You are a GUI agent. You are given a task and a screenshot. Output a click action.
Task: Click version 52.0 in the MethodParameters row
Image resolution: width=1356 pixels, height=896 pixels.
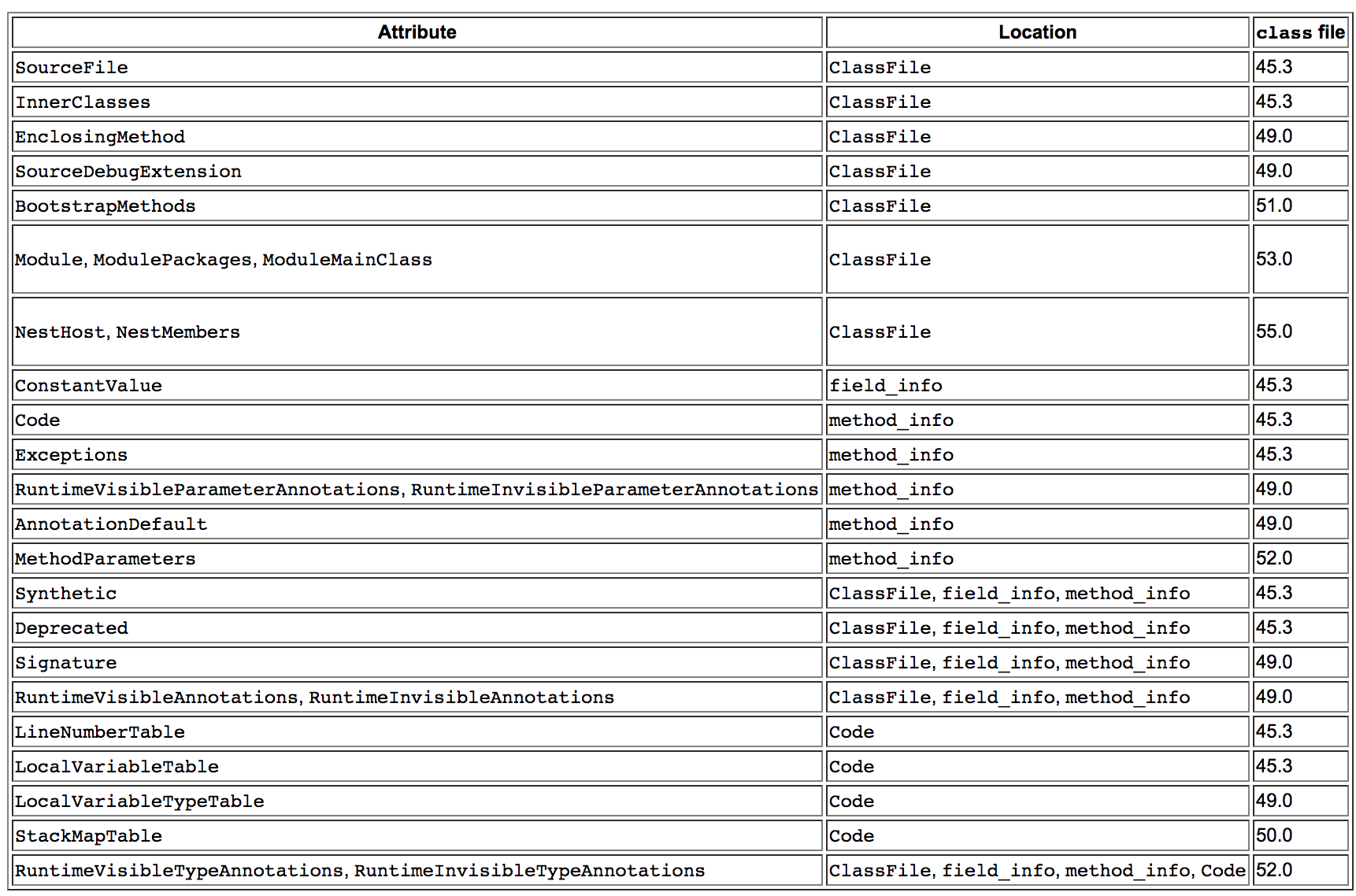pos(1300,558)
